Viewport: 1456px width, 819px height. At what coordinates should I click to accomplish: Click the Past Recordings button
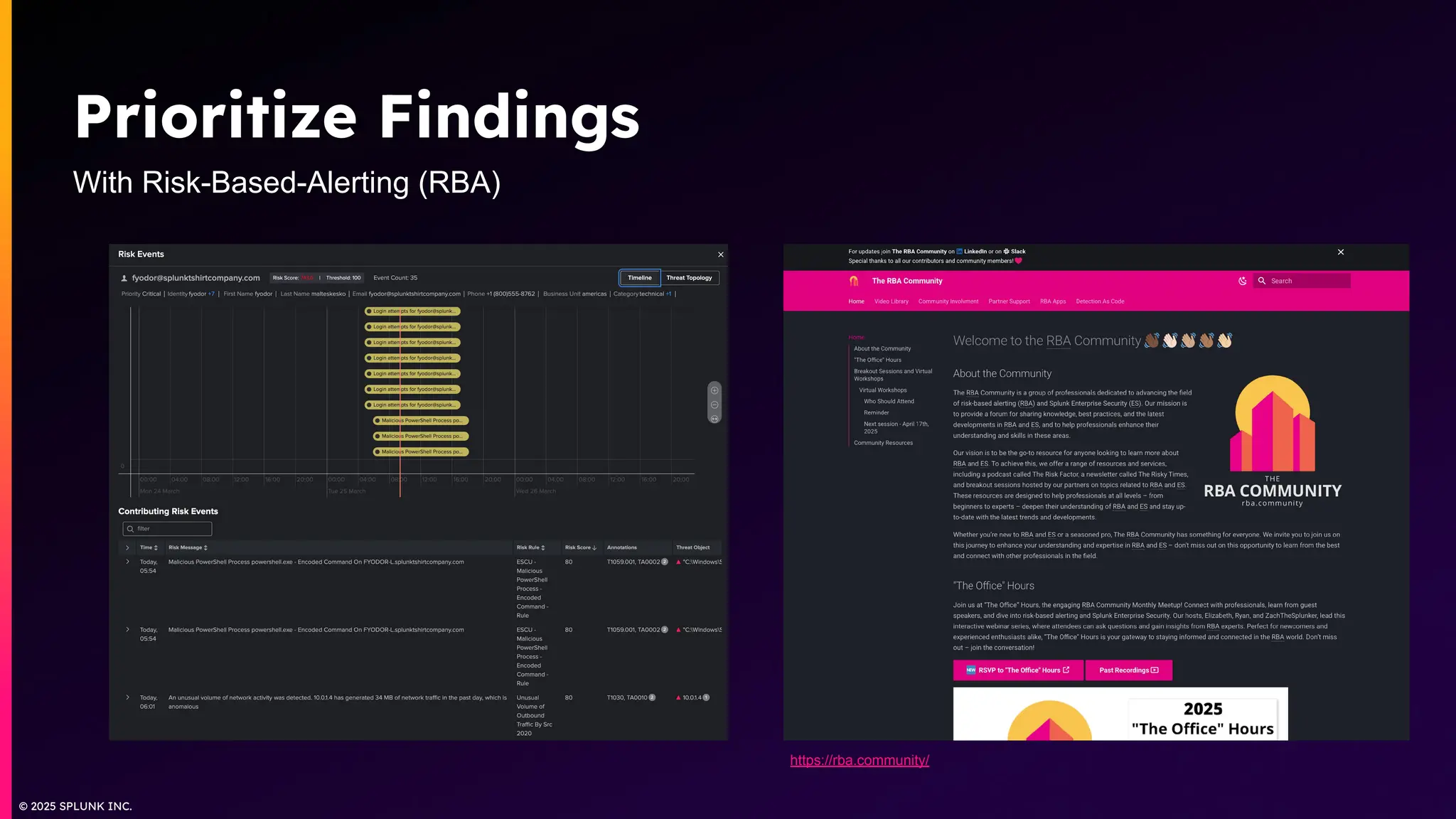click(x=1129, y=670)
